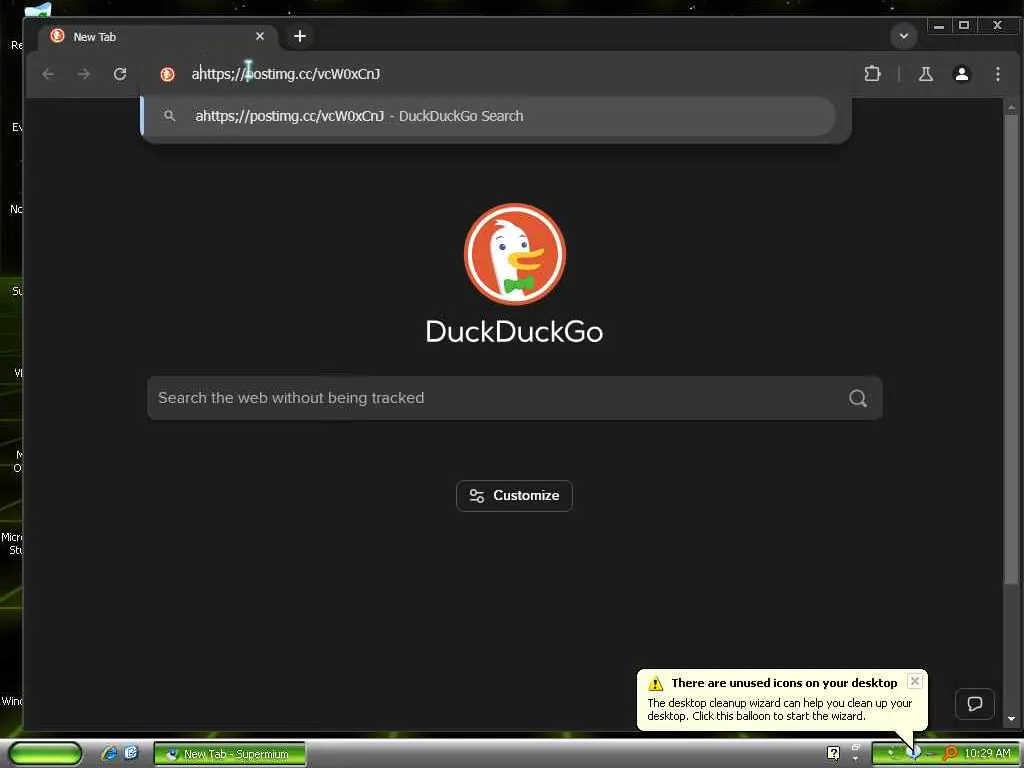Image resolution: width=1024 pixels, height=768 pixels.
Task: Click the page scrollbar down arrow
Action: [1012, 718]
